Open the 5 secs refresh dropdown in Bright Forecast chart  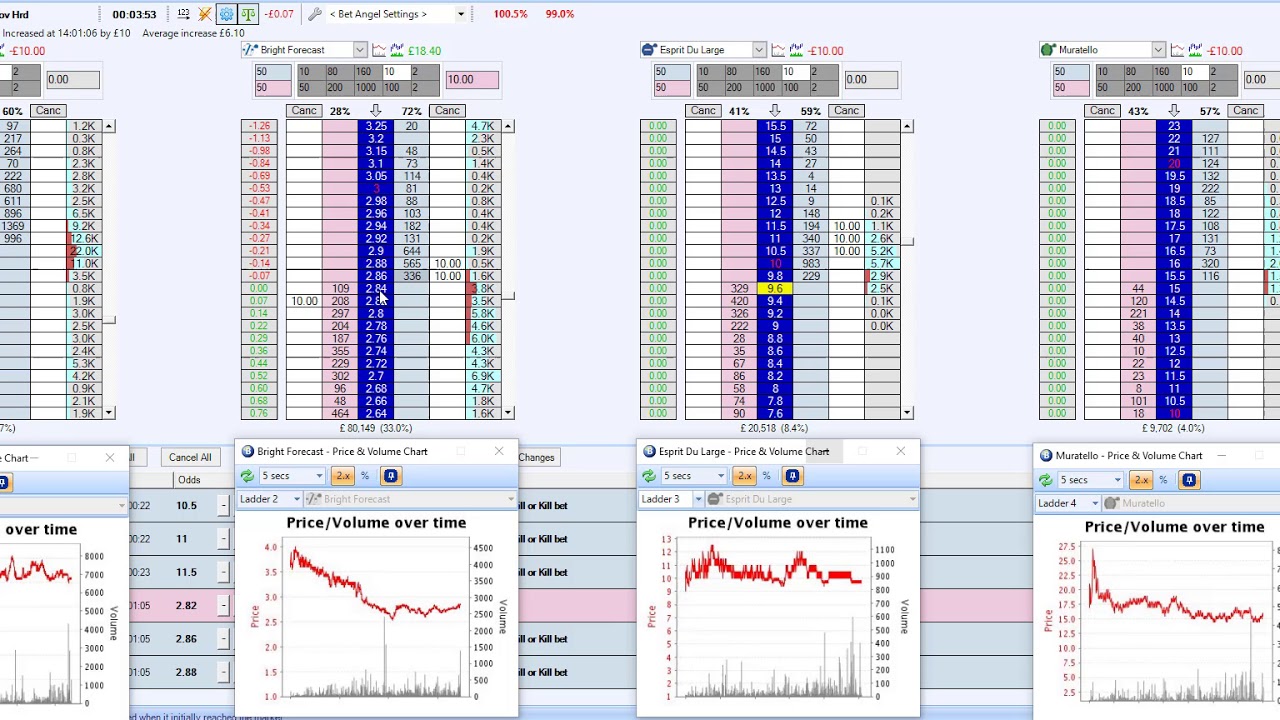click(319, 476)
